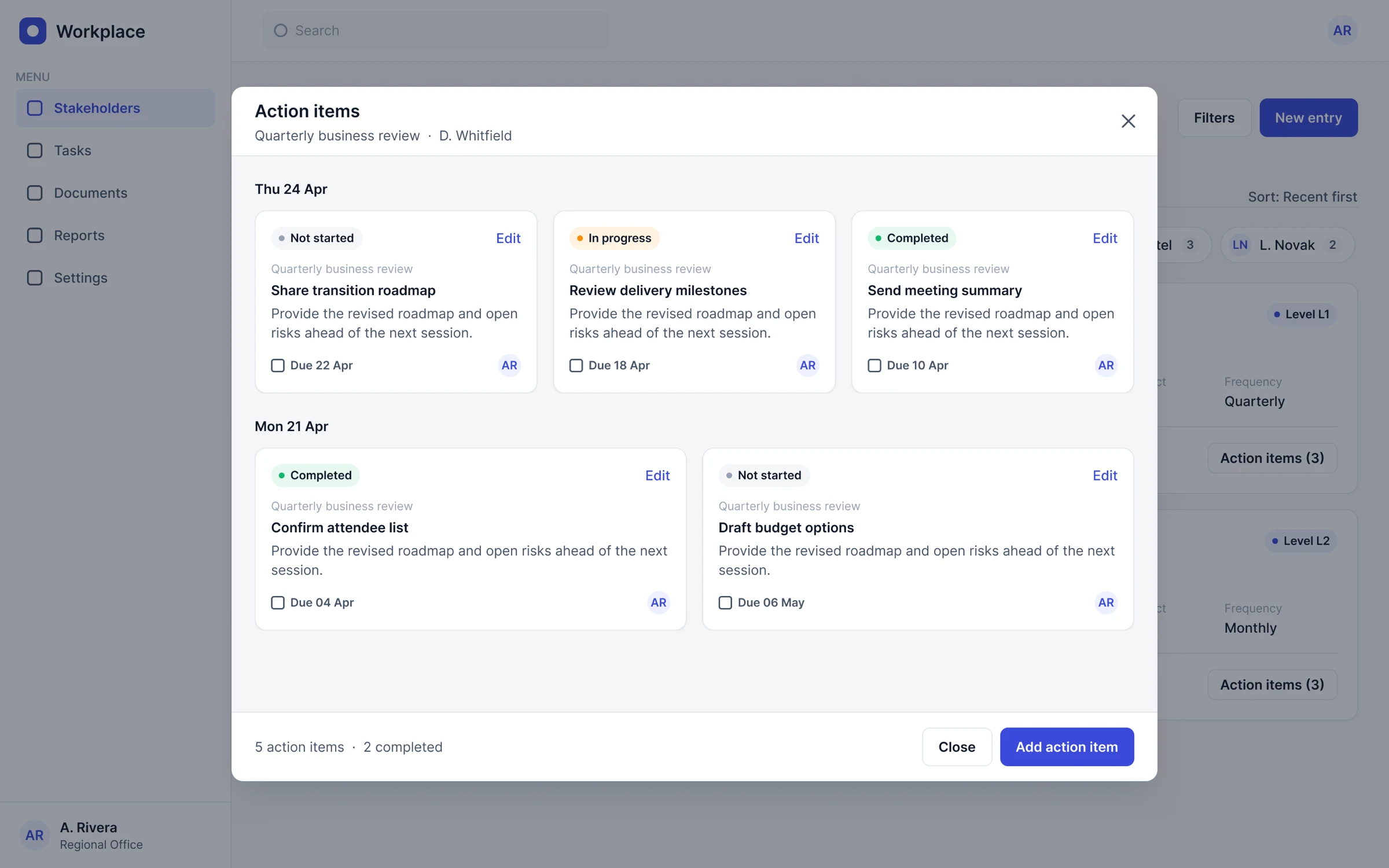Open the Tasks menu item
This screenshot has width=1389, height=868.
(115, 150)
